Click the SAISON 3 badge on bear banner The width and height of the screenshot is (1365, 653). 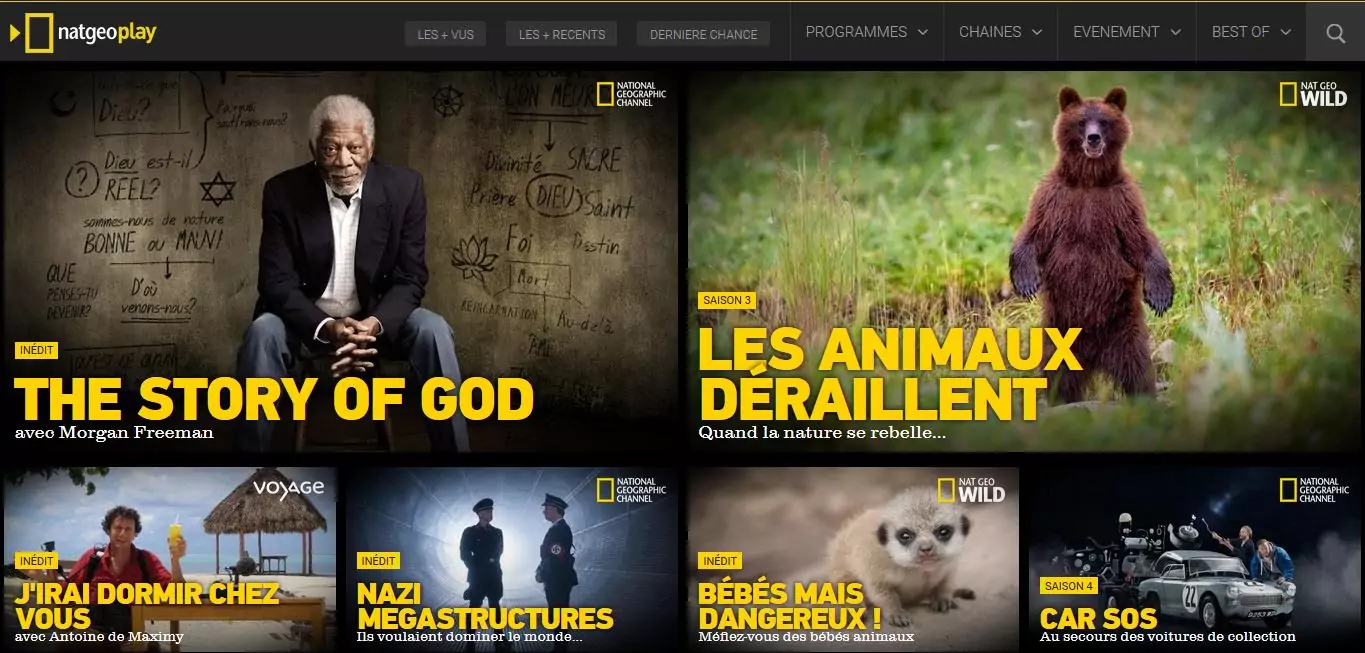[727, 300]
